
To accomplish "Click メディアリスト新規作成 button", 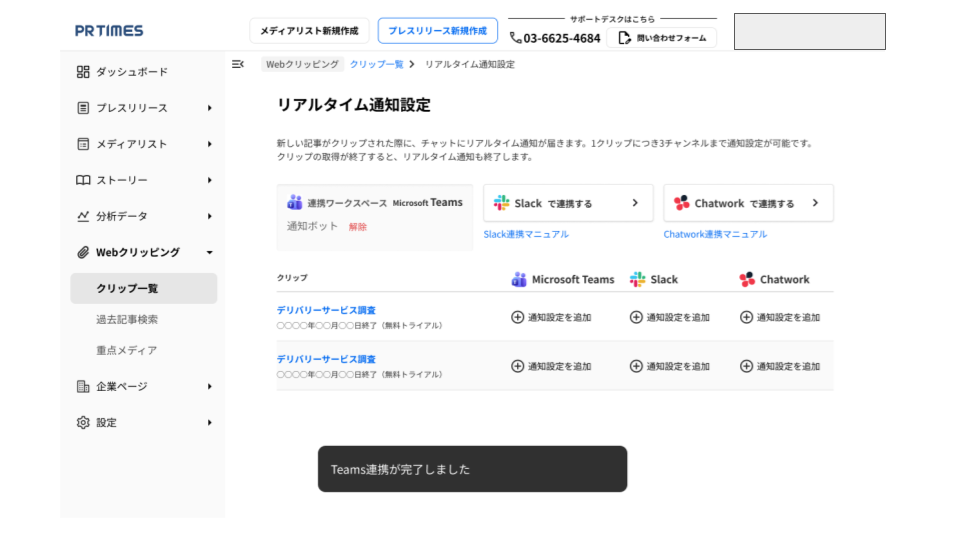I will pos(309,31).
